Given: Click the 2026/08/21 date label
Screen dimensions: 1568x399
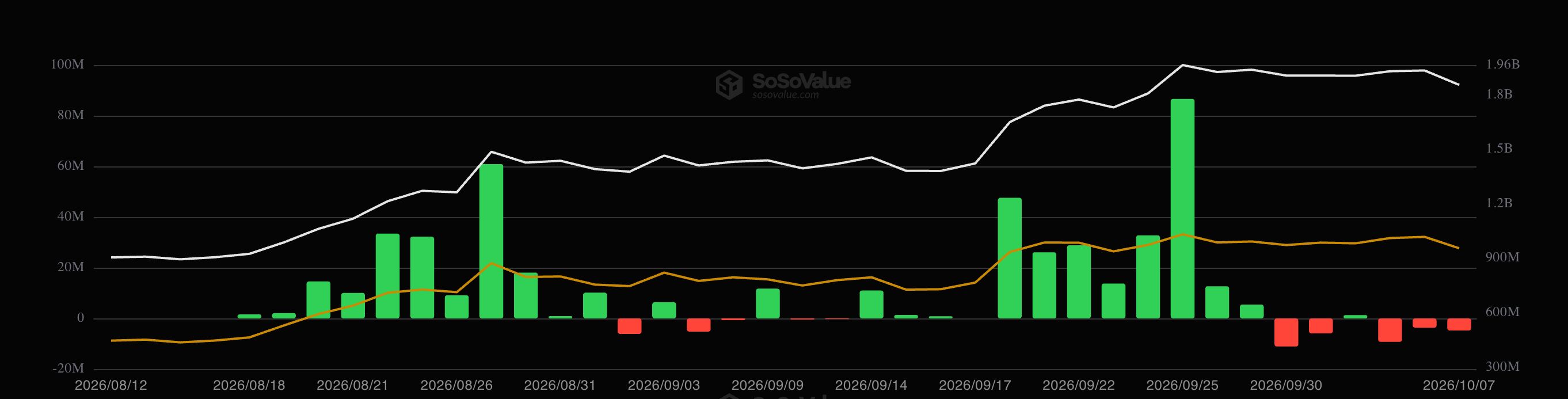Looking at the screenshot, I should point(352,385).
